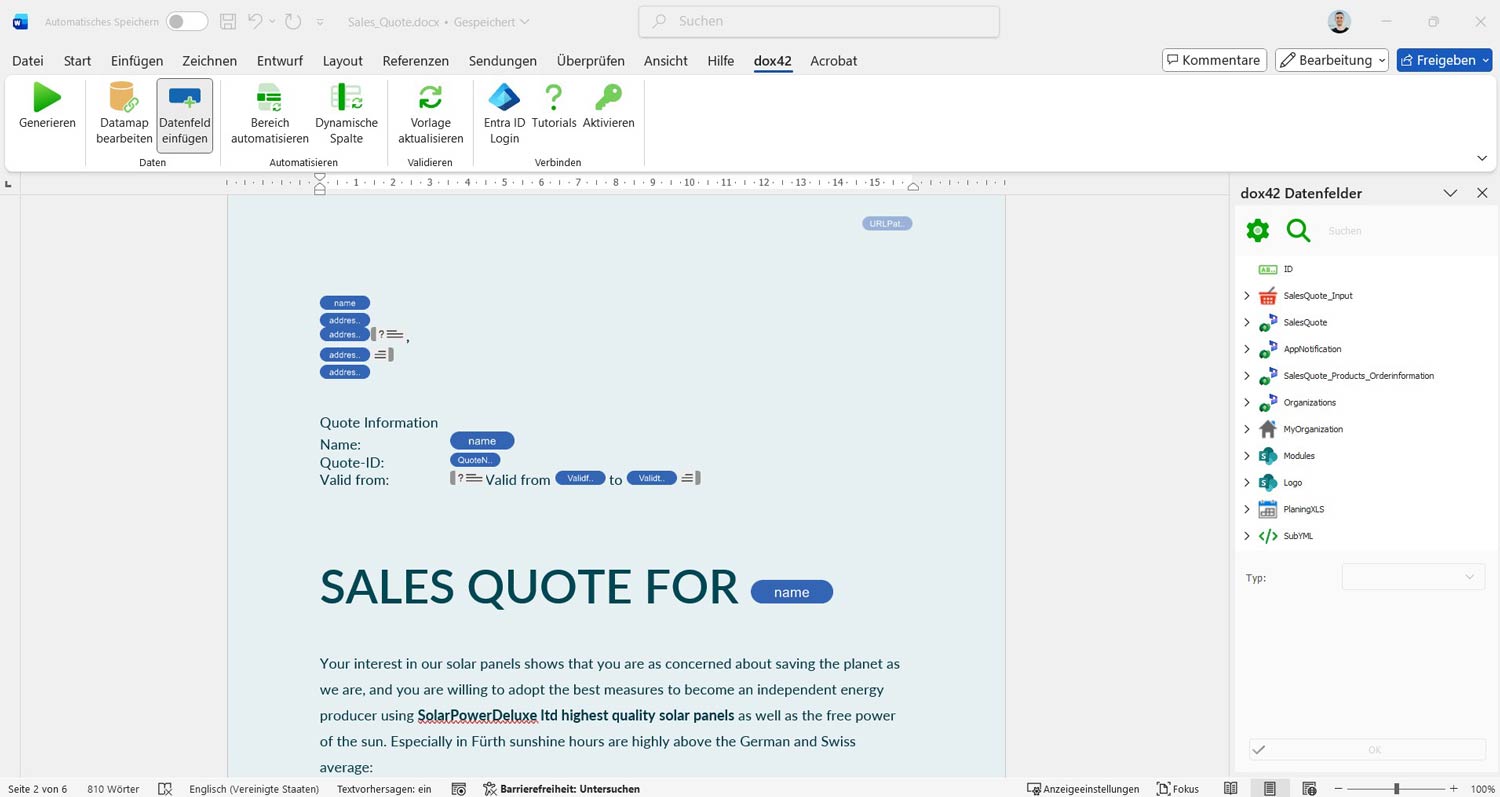The width and height of the screenshot is (1500, 797).
Task: Expand the Organizations tree node
Action: coord(1246,402)
